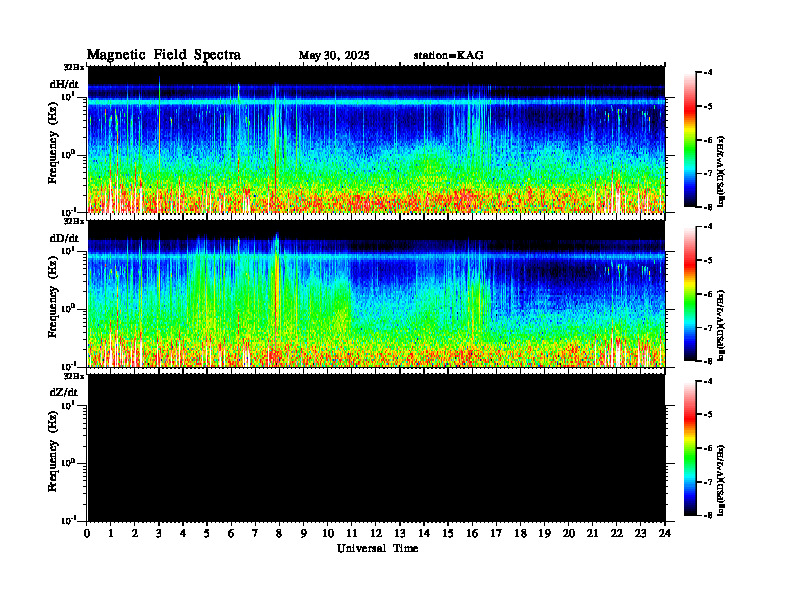Click the hour "14" tick label on the time axis
The width and height of the screenshot is (792, 612).
point(424,534)
